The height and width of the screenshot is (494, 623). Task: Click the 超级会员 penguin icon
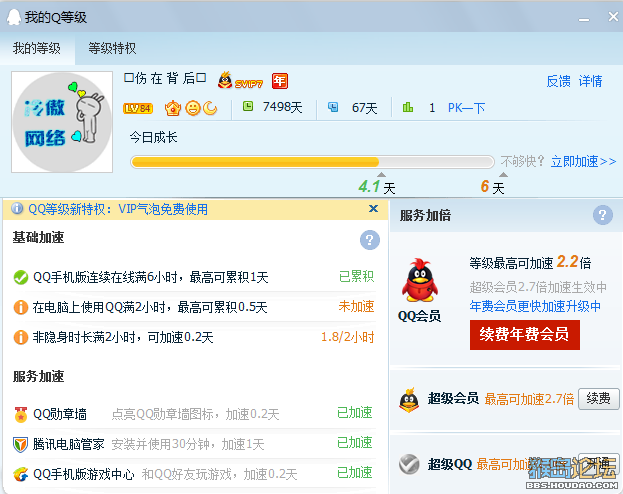click(409, 400)
